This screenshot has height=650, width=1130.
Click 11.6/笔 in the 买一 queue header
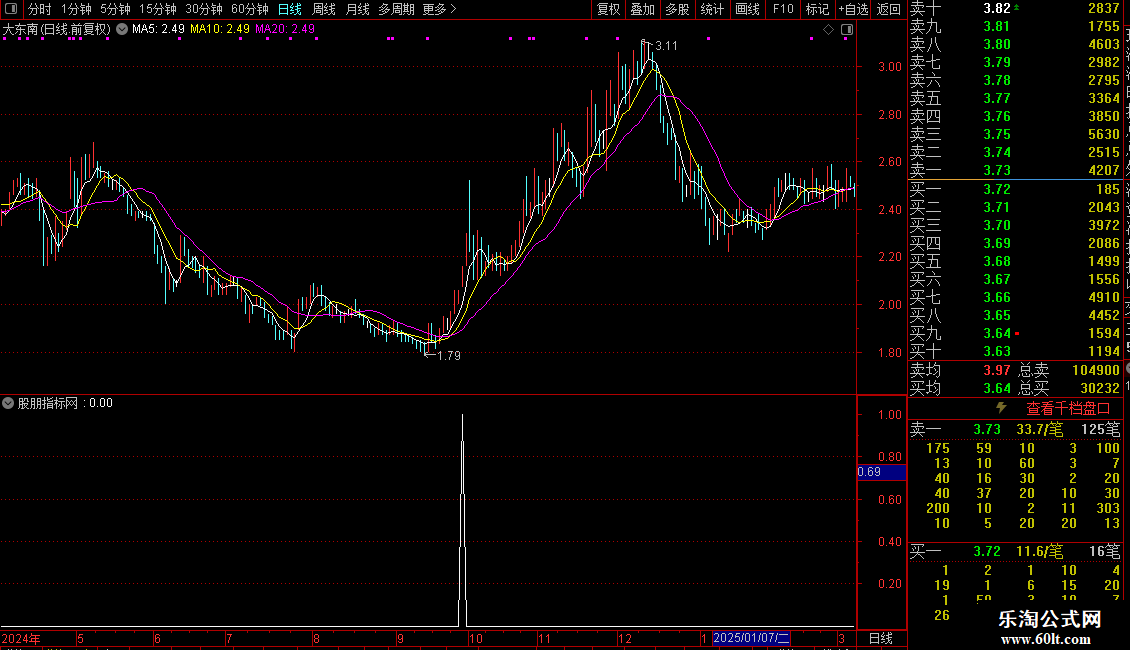[x=1040, y=552]
